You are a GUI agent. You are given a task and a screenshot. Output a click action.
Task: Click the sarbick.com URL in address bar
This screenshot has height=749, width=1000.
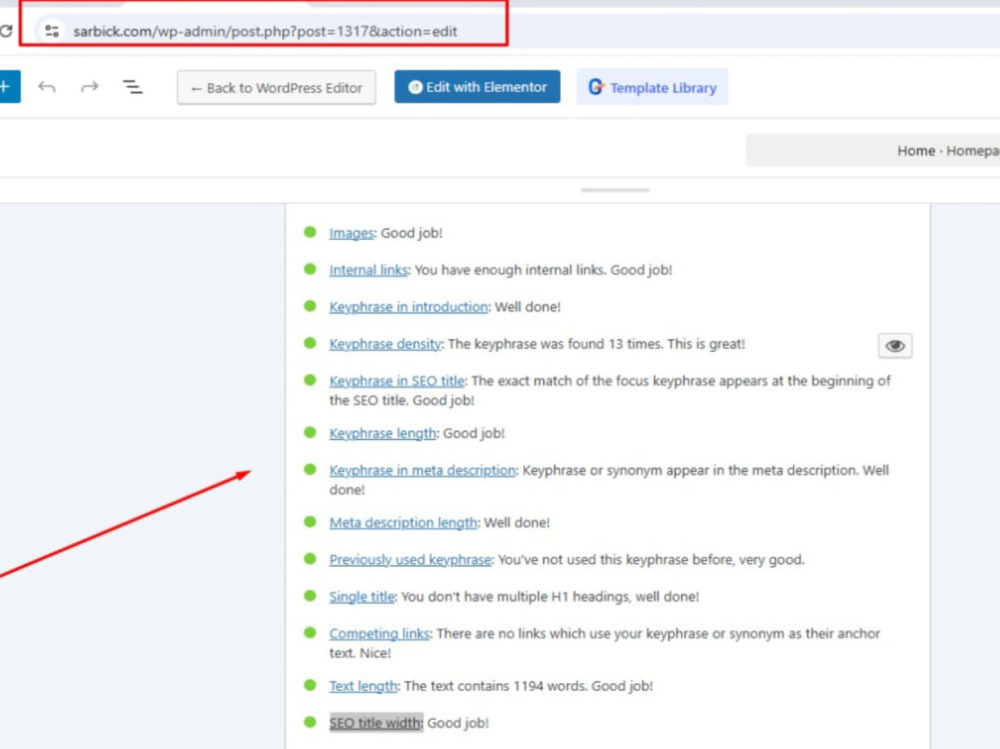coord(265,31)
